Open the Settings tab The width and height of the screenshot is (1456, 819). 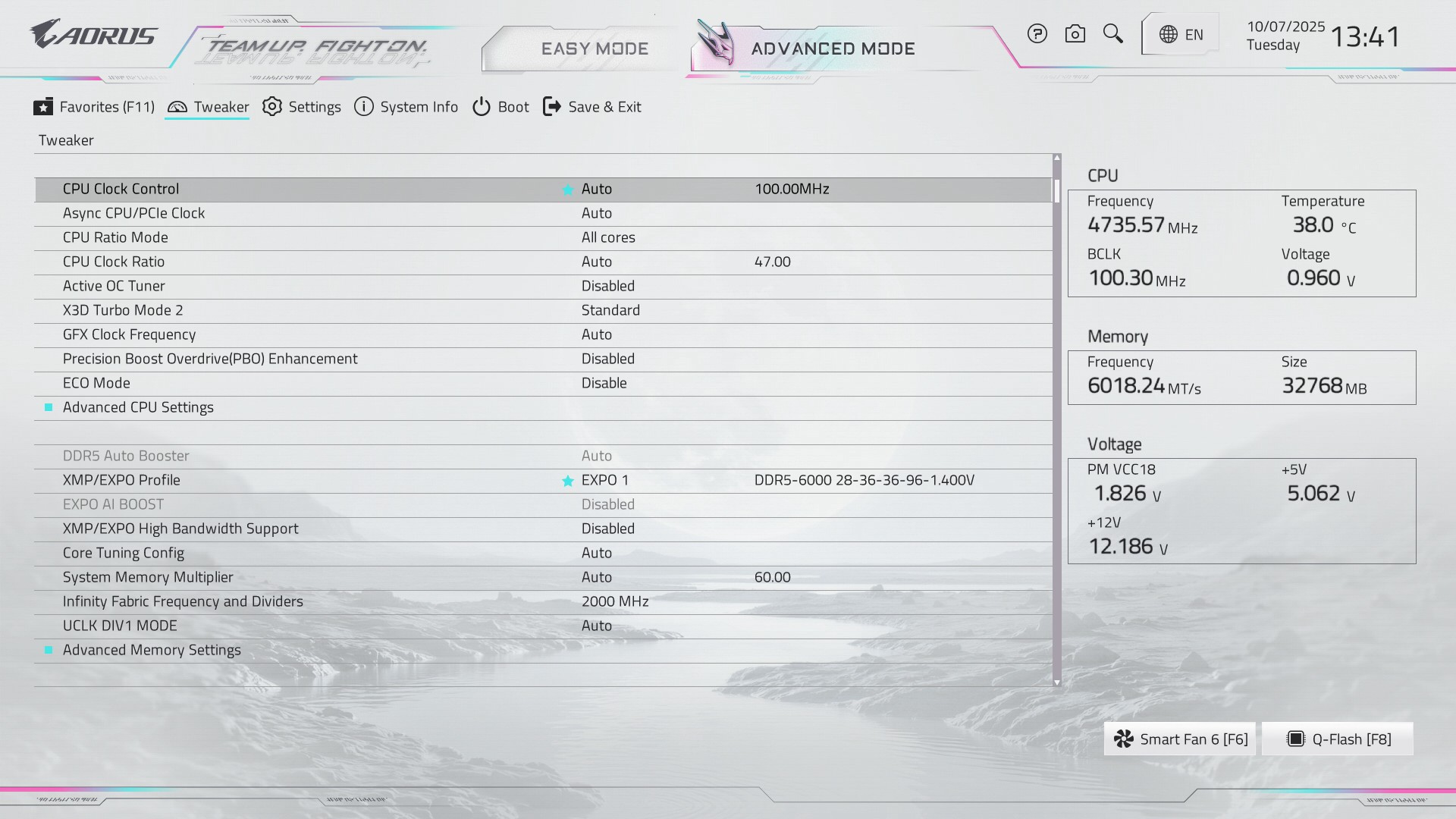tap(302, 107)
